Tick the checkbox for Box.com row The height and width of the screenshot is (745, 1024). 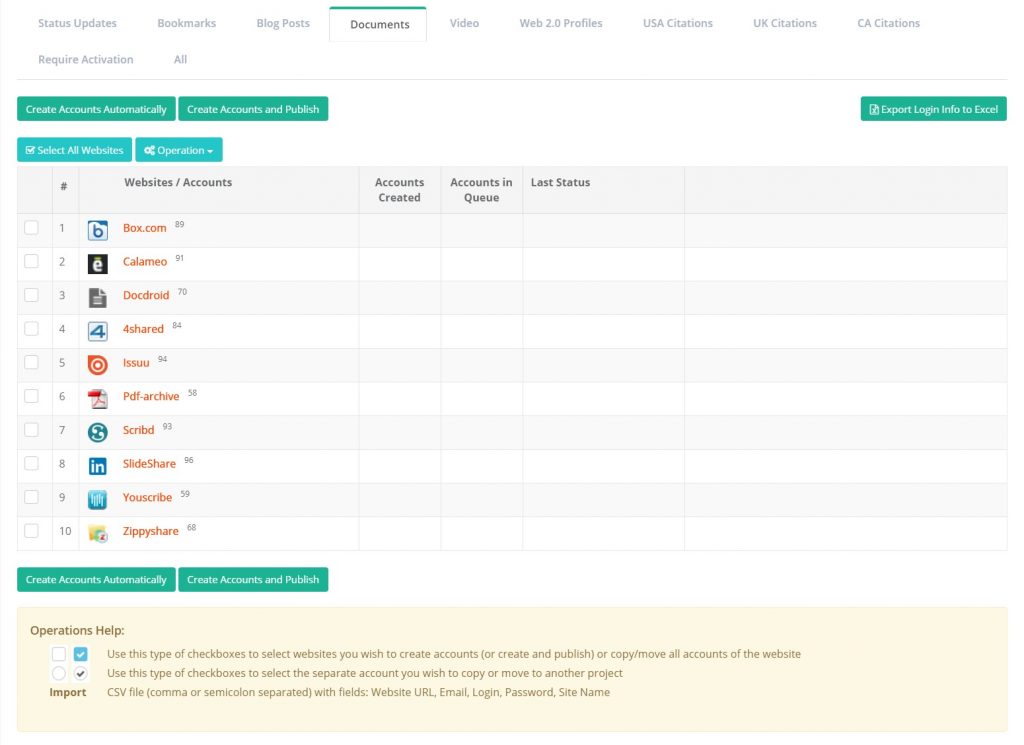(x=32, y=228)
